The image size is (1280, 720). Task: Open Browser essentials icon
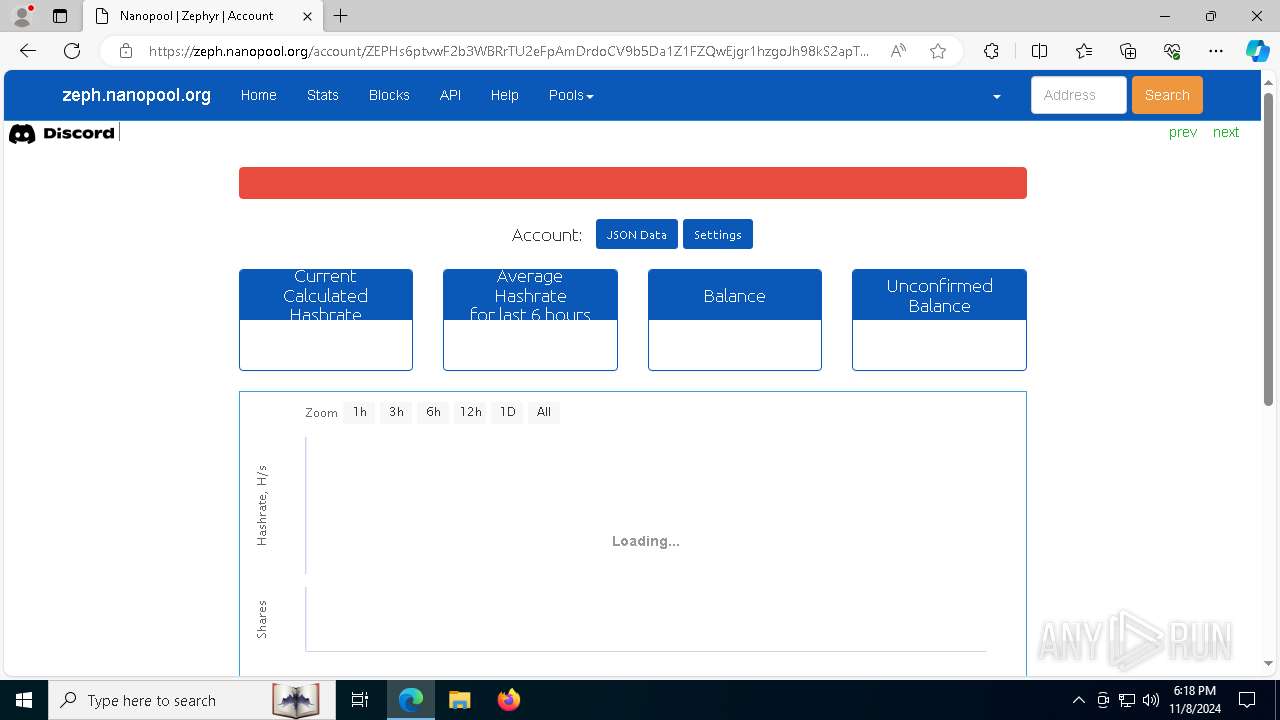click(x=1172, y=51)
